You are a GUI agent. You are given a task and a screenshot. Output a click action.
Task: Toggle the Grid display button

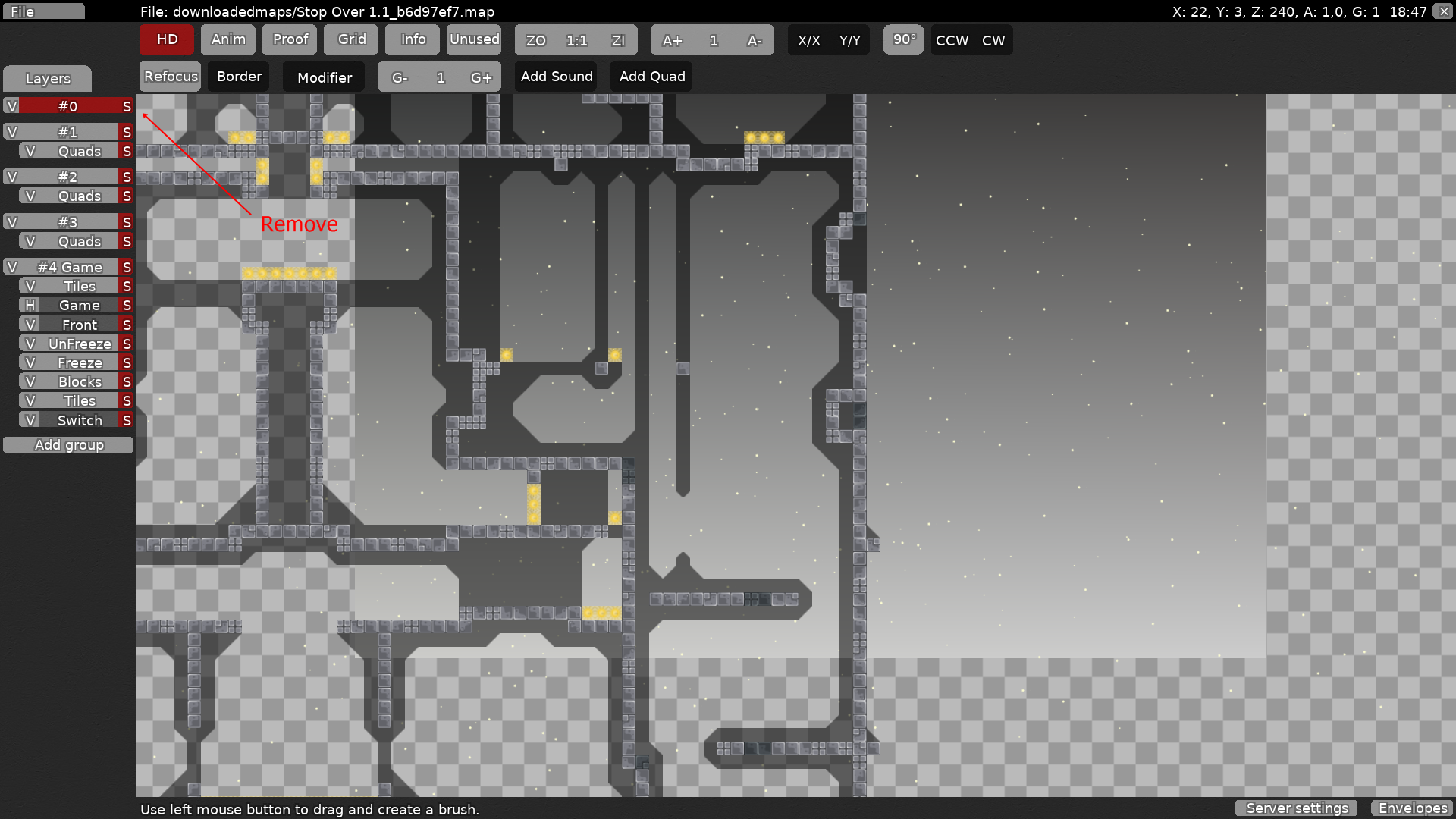[351, 39]
